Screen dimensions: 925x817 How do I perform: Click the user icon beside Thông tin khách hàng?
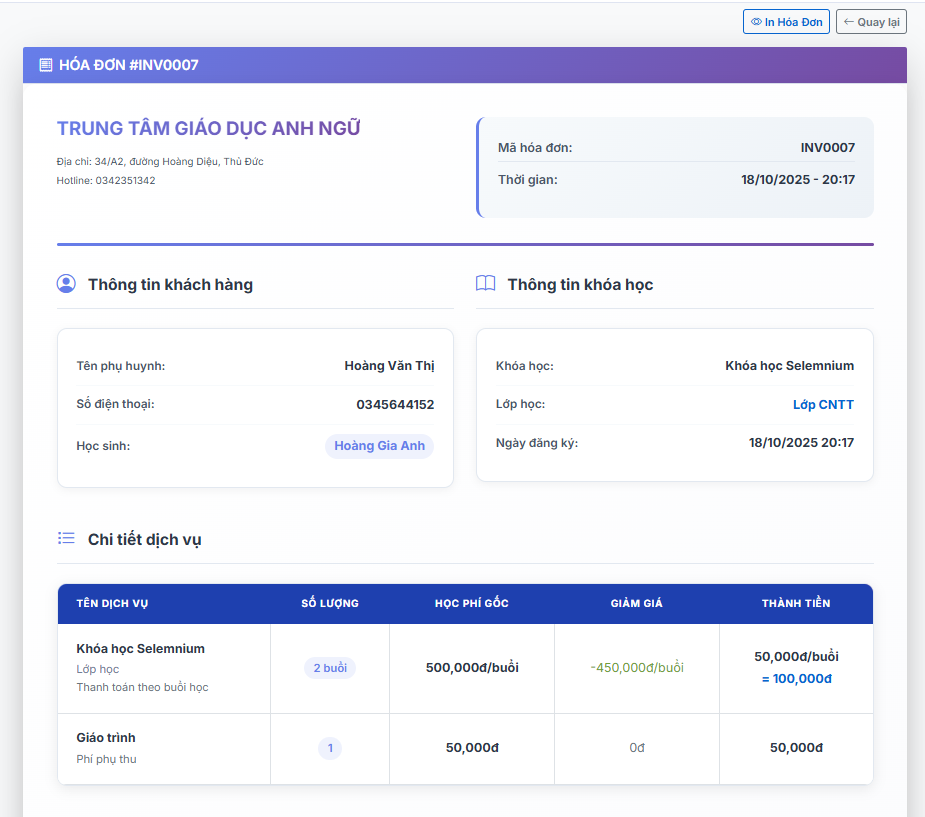pyautogui.click(x=66, y=284)
